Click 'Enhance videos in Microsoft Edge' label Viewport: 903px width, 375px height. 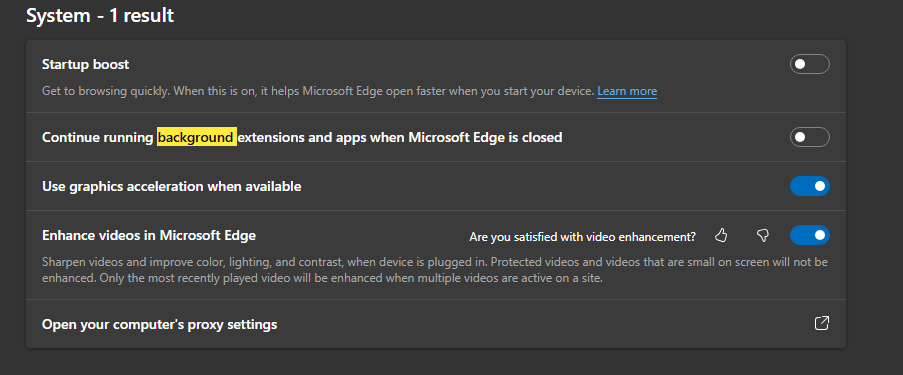pyautogui.click(x=149, y=235)
